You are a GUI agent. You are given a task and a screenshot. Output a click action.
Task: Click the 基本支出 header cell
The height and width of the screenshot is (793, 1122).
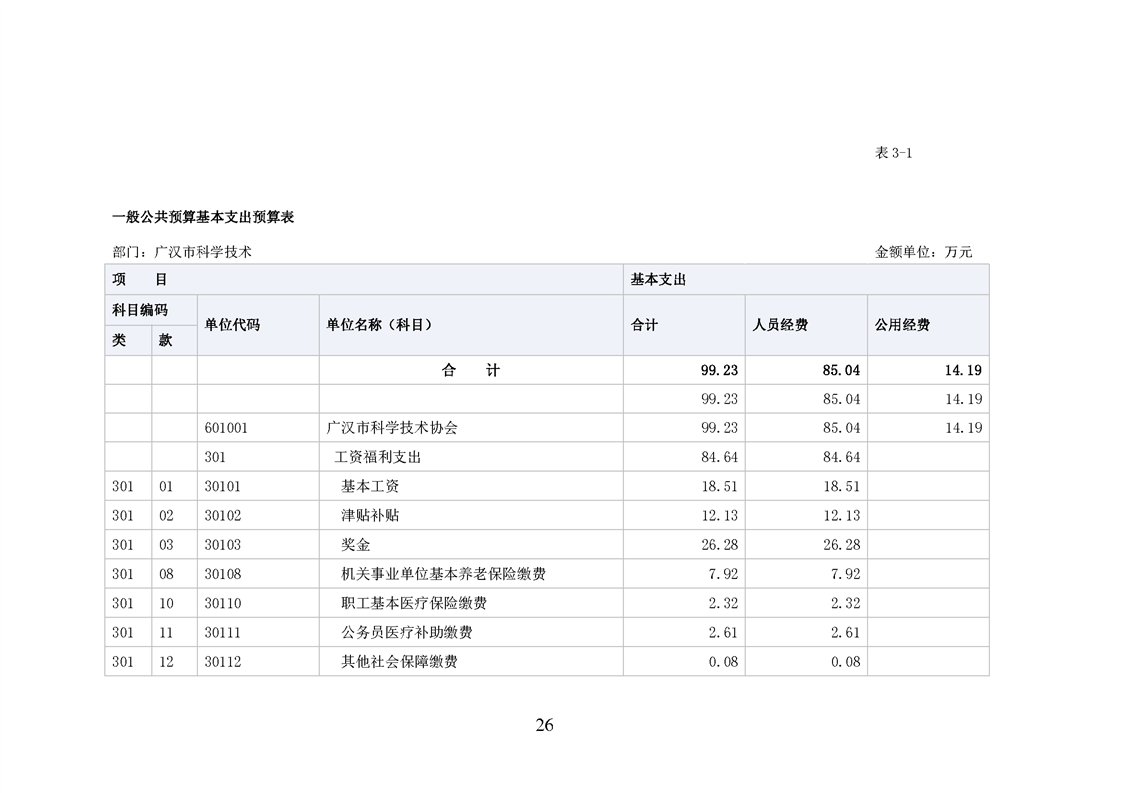pyautogui.click(x=658, y=280)
